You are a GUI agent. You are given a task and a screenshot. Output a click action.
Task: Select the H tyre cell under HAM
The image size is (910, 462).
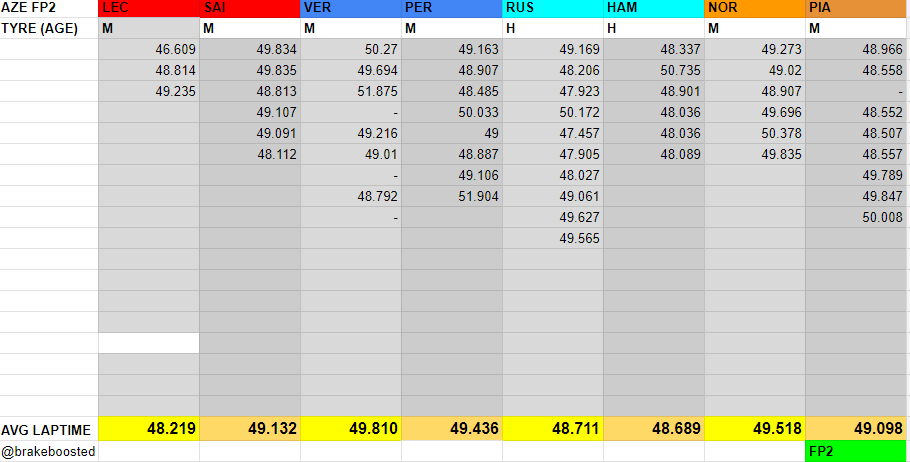click(x=654, y=28)
